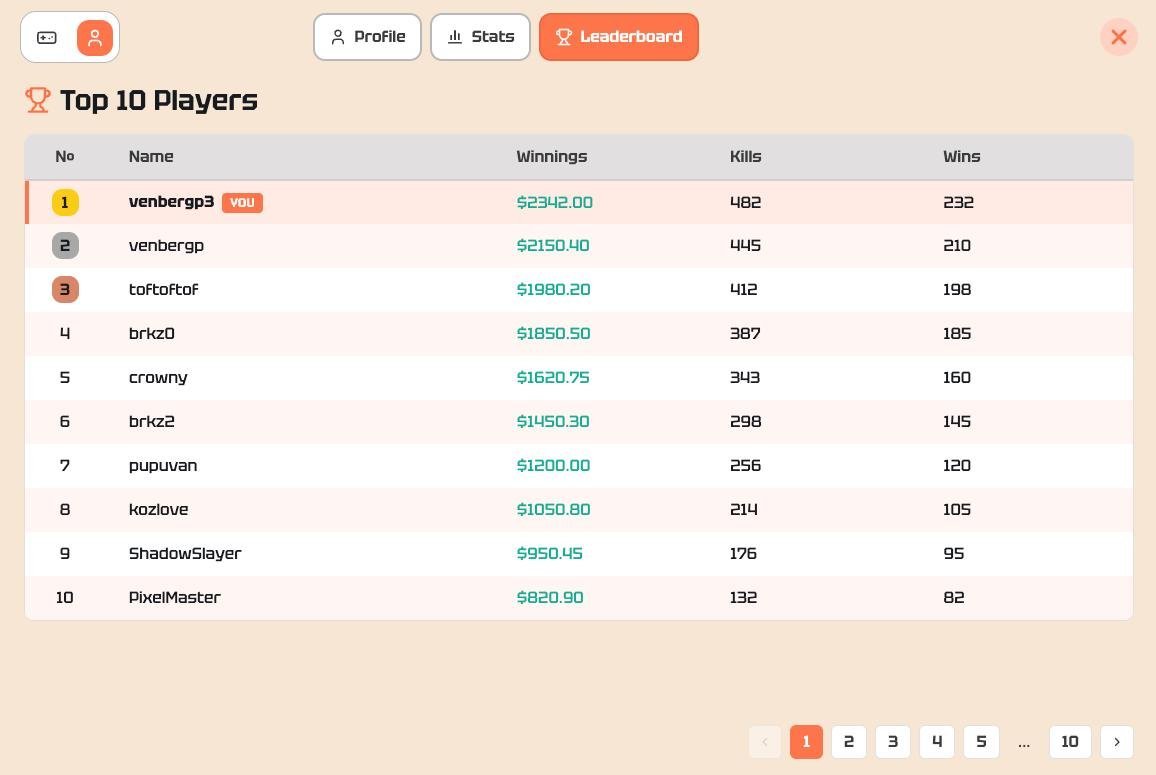Open the Profile tab
Screen dimensions: 1156x775
pos(367,37)
